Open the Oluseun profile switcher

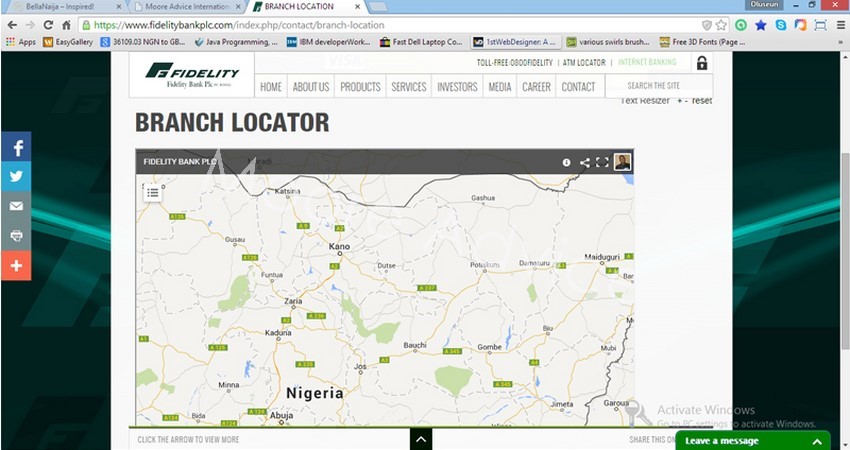point(764,4)
